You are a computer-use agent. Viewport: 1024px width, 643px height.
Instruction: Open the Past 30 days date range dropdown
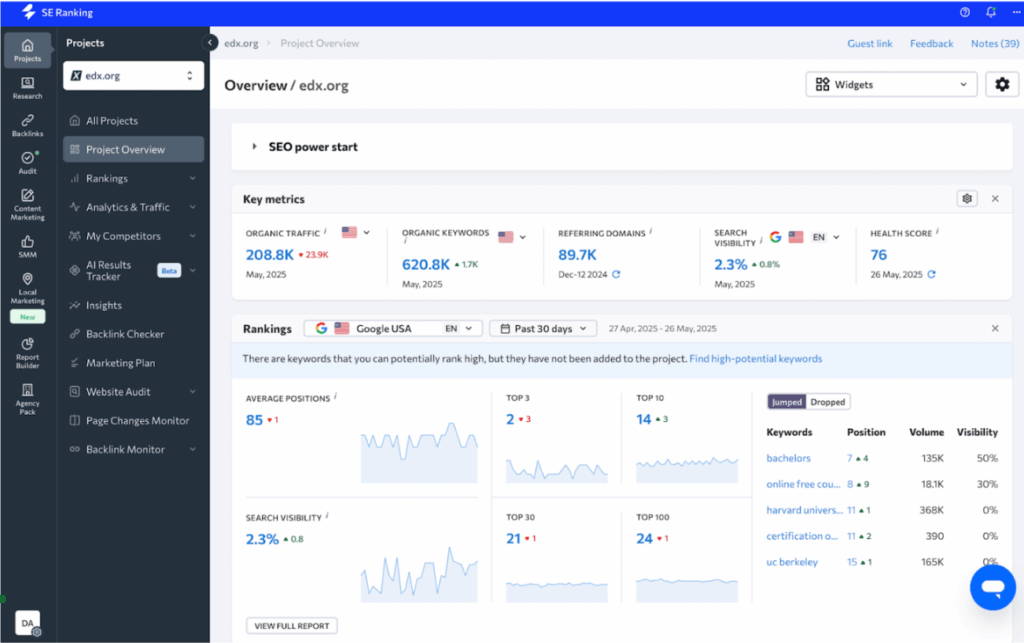tap(542, 327)
